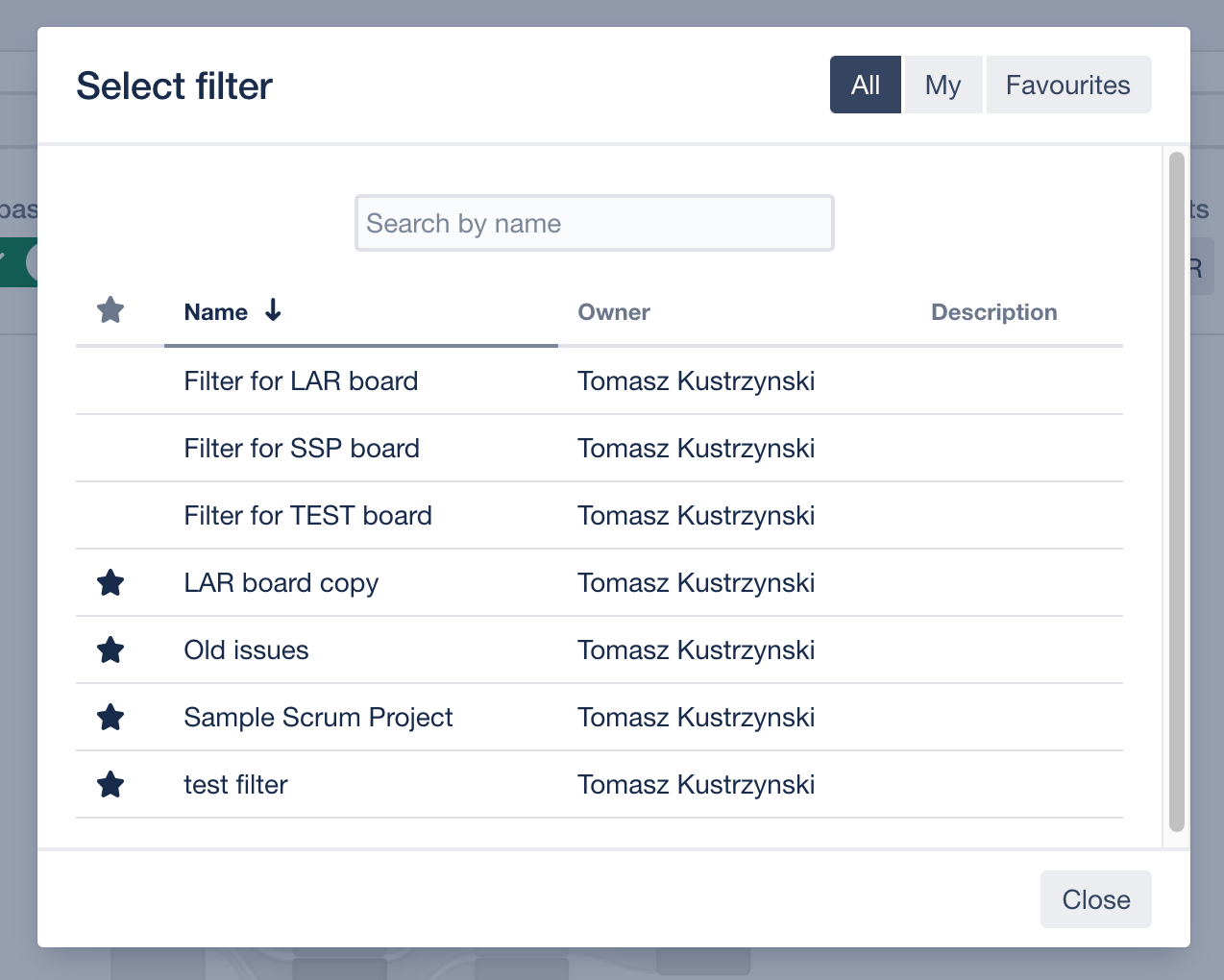The image size is (1224, 980).
Task: Unfavourite the LAR board copy star
Action: 110,582
